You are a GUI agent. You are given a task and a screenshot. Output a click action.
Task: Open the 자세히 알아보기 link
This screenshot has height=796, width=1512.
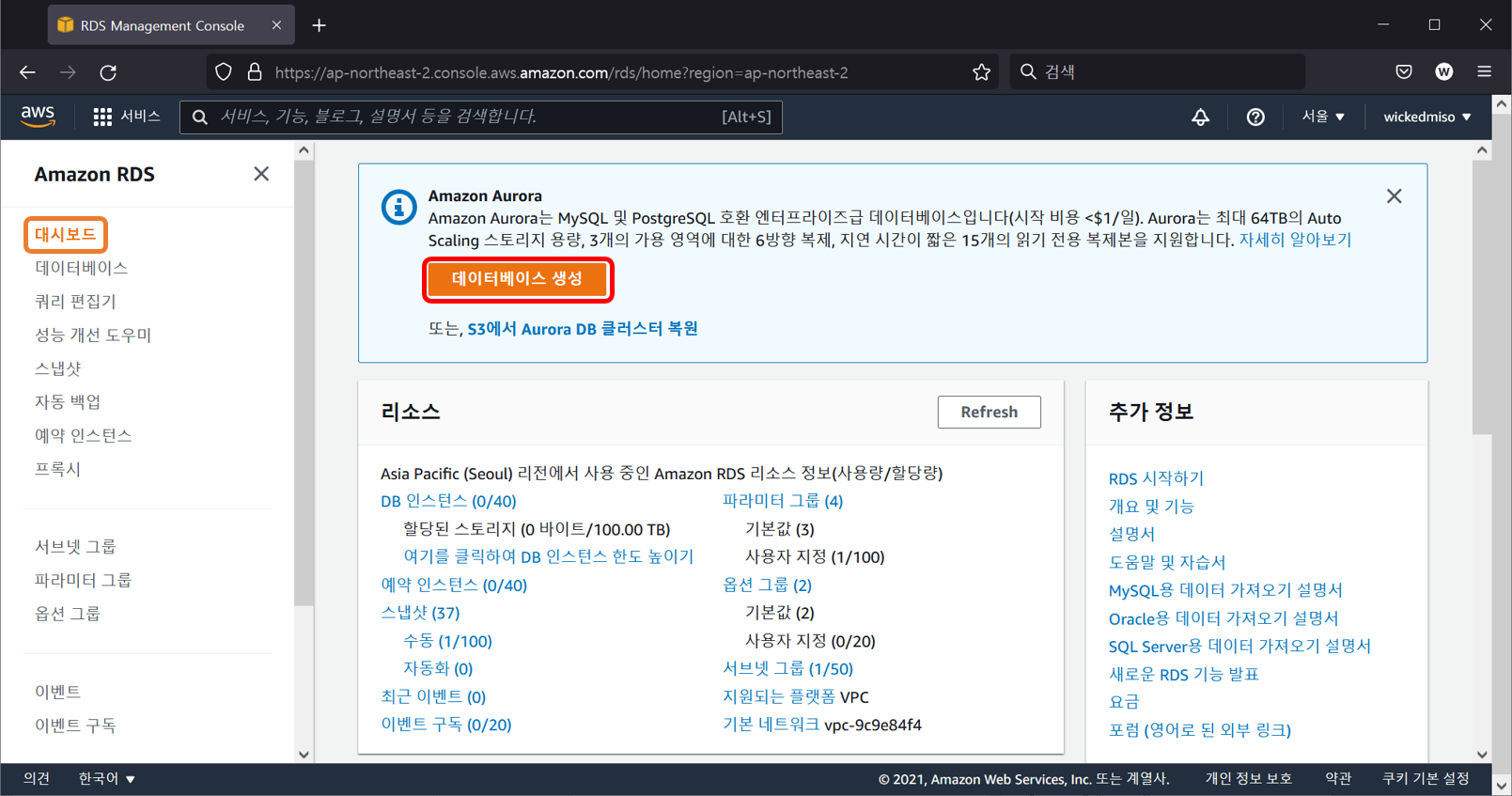(1295, 240)
